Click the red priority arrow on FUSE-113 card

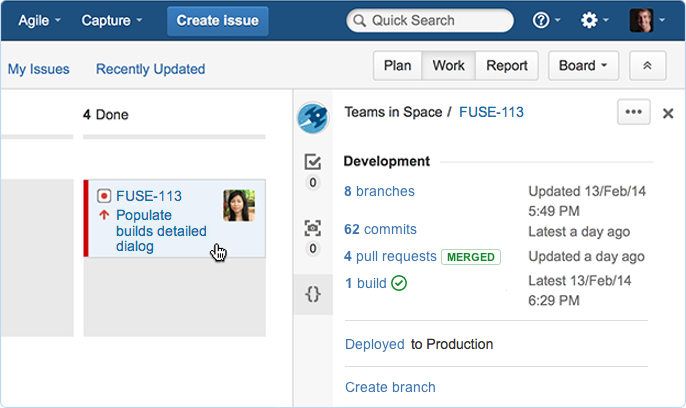click(104, 215)
